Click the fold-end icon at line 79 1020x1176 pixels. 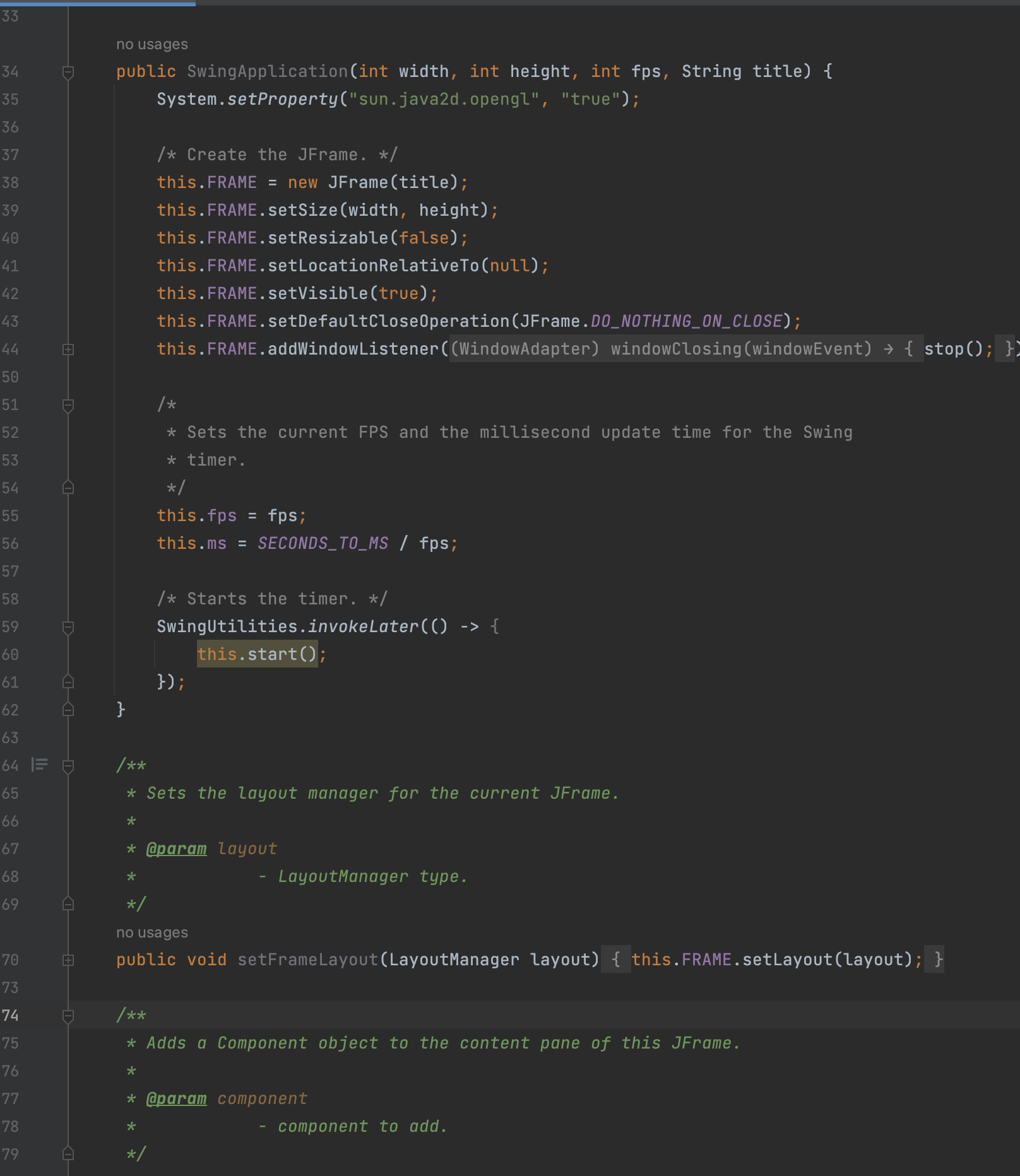coord(68,1153)
